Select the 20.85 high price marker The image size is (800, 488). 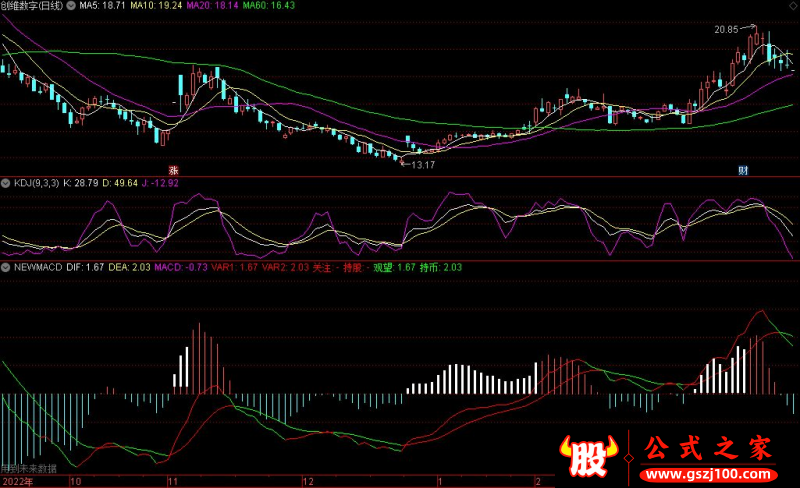tap(726, 30)
